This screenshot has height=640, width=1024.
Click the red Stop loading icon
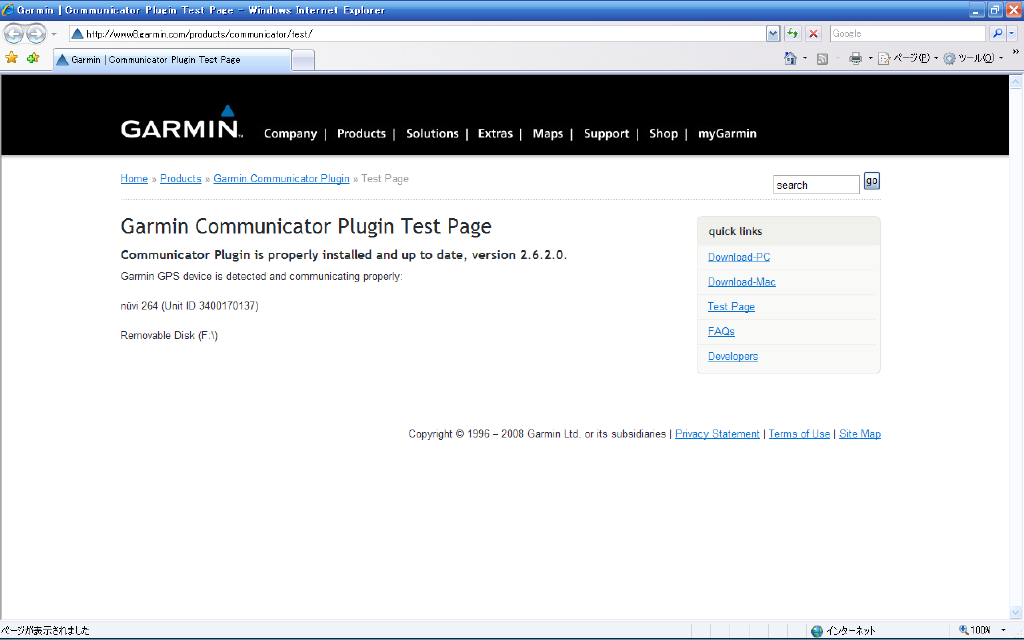(813, 34)
